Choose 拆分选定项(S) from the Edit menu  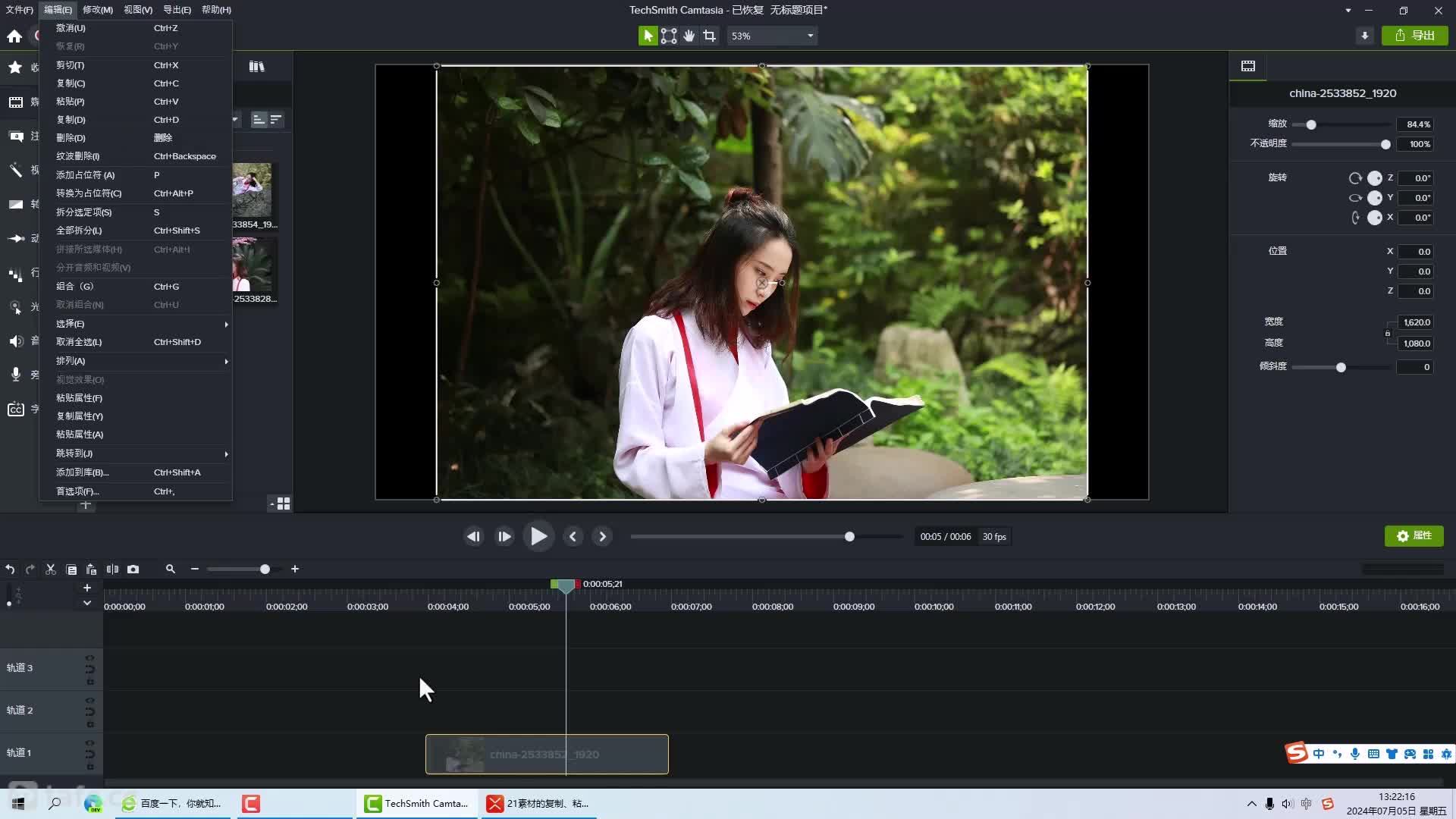[x=136, y=212]
